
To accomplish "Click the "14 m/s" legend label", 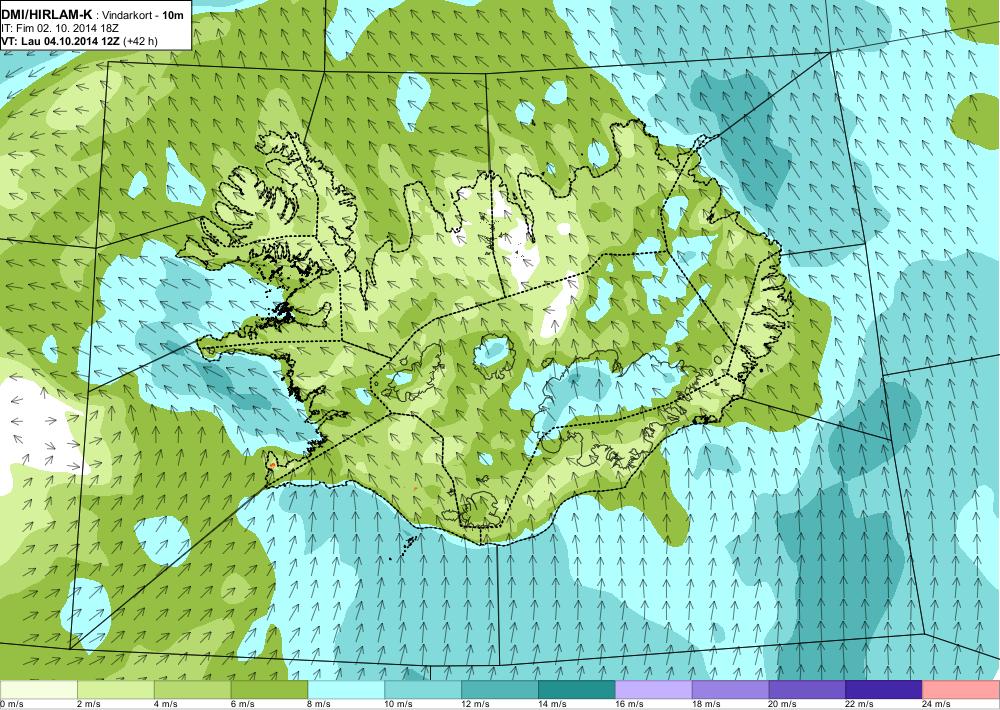I will [552, 704].
